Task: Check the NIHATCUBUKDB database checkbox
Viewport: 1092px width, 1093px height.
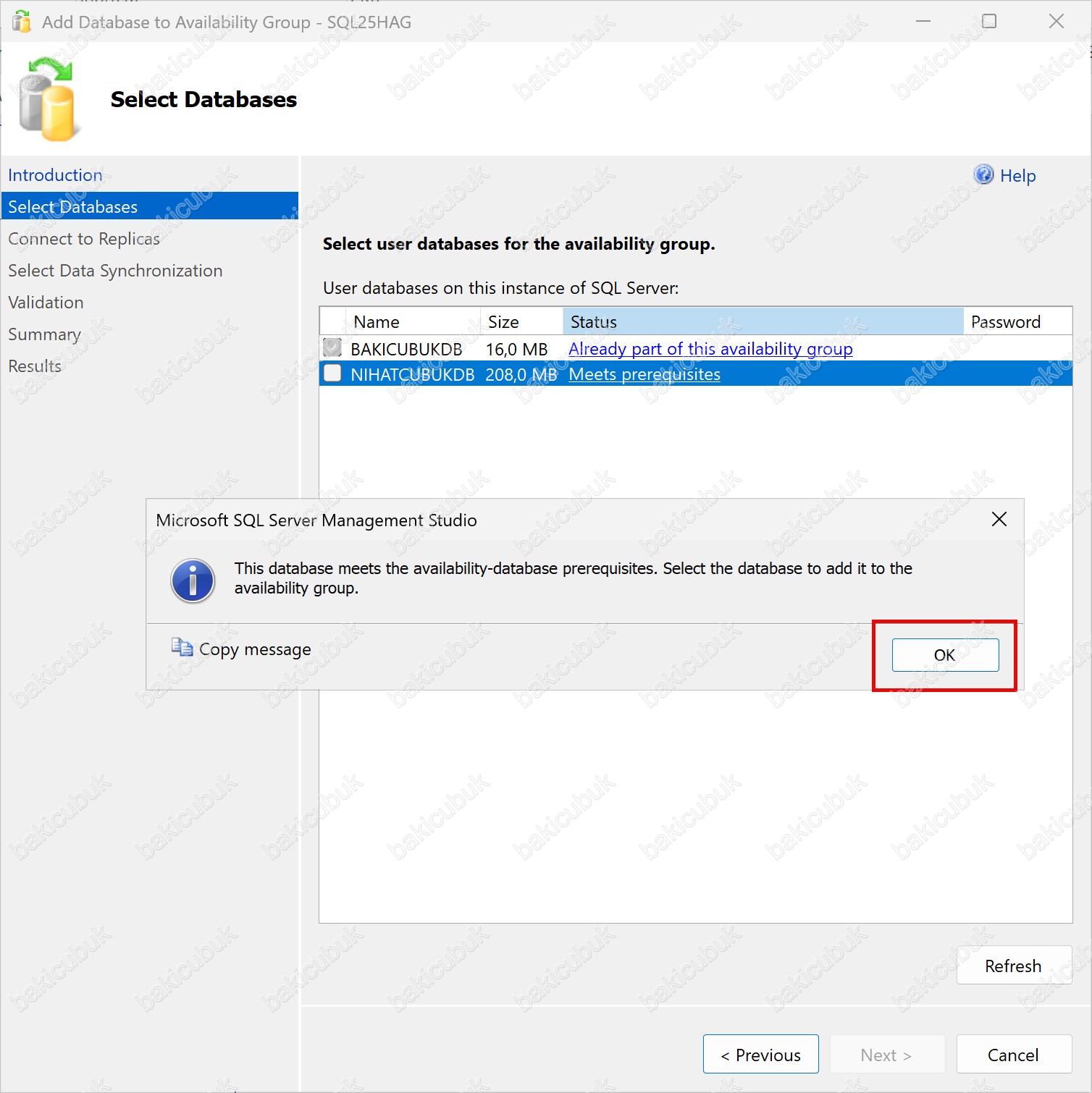Action: pos(332,374)
